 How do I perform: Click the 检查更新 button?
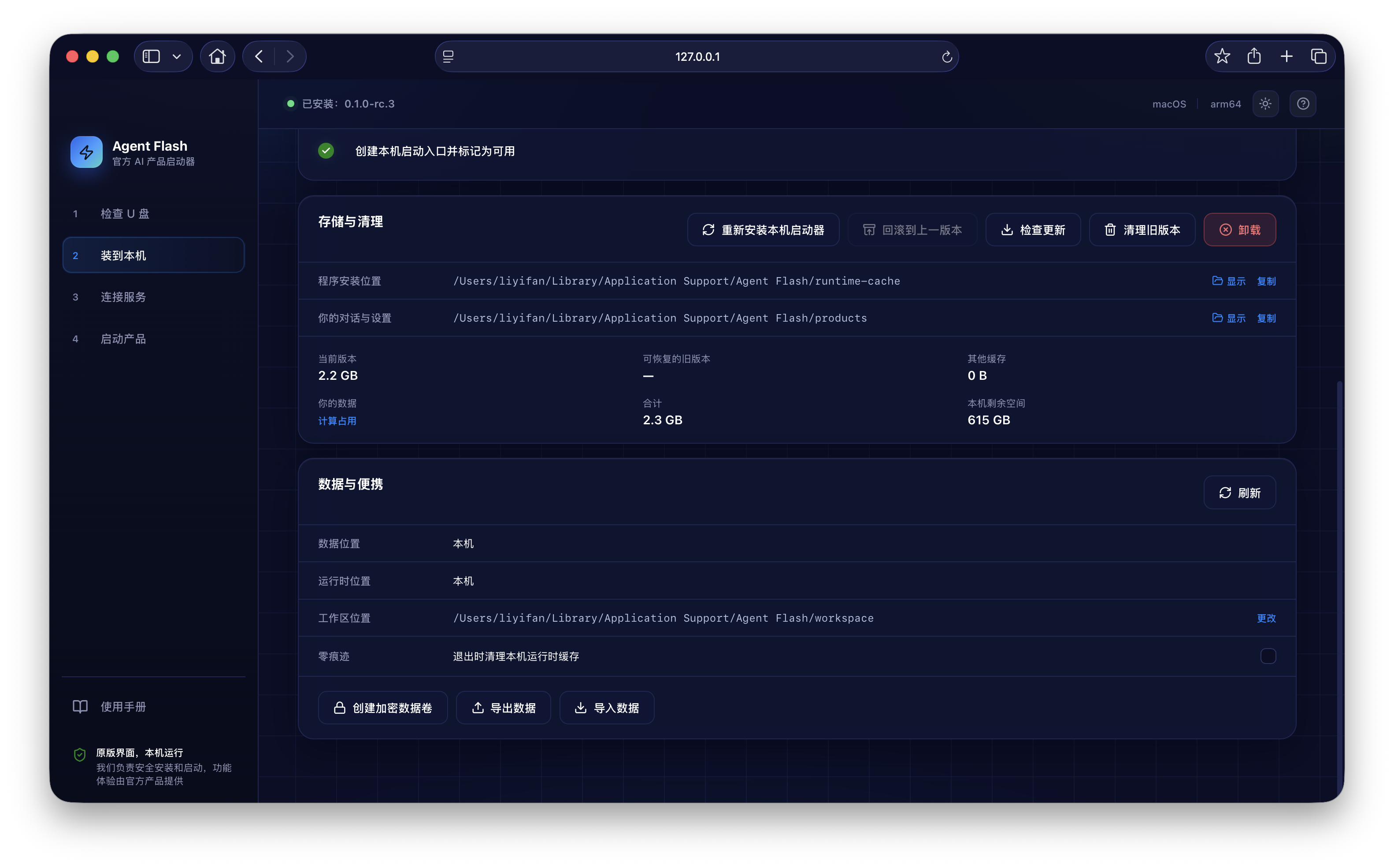(x=1032, y=230)
